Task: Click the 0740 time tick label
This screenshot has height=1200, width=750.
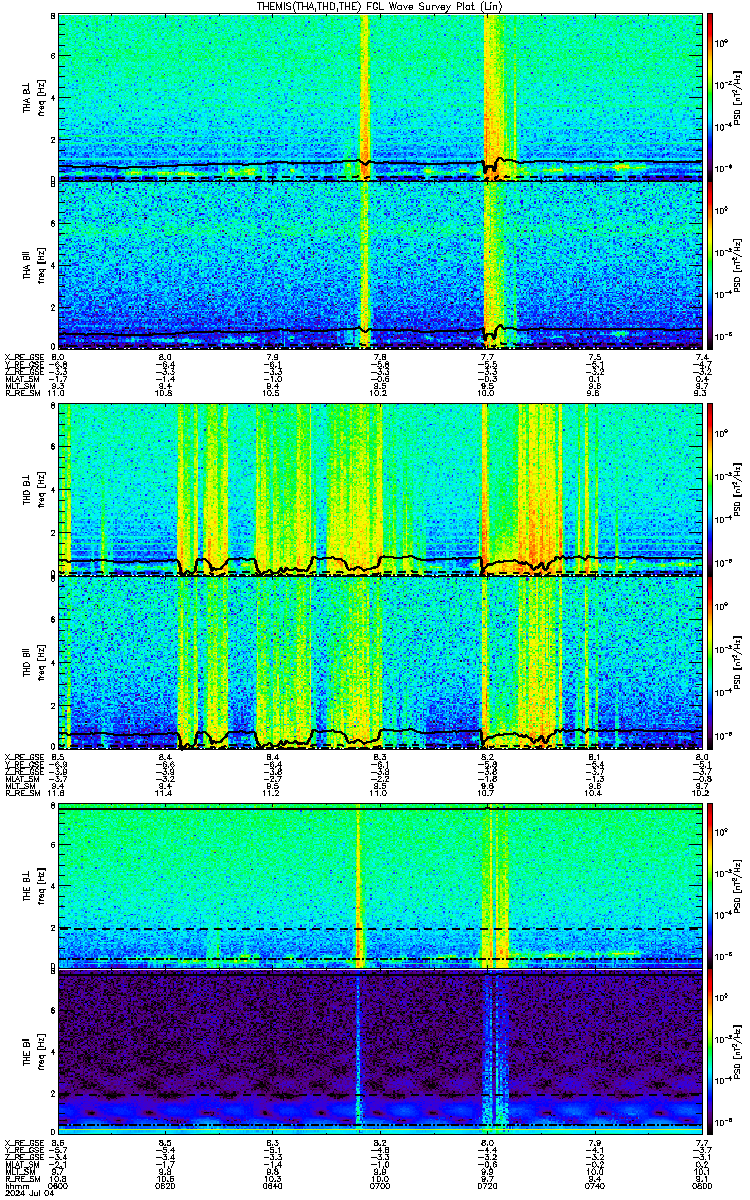Action: tap(594, 1184)
